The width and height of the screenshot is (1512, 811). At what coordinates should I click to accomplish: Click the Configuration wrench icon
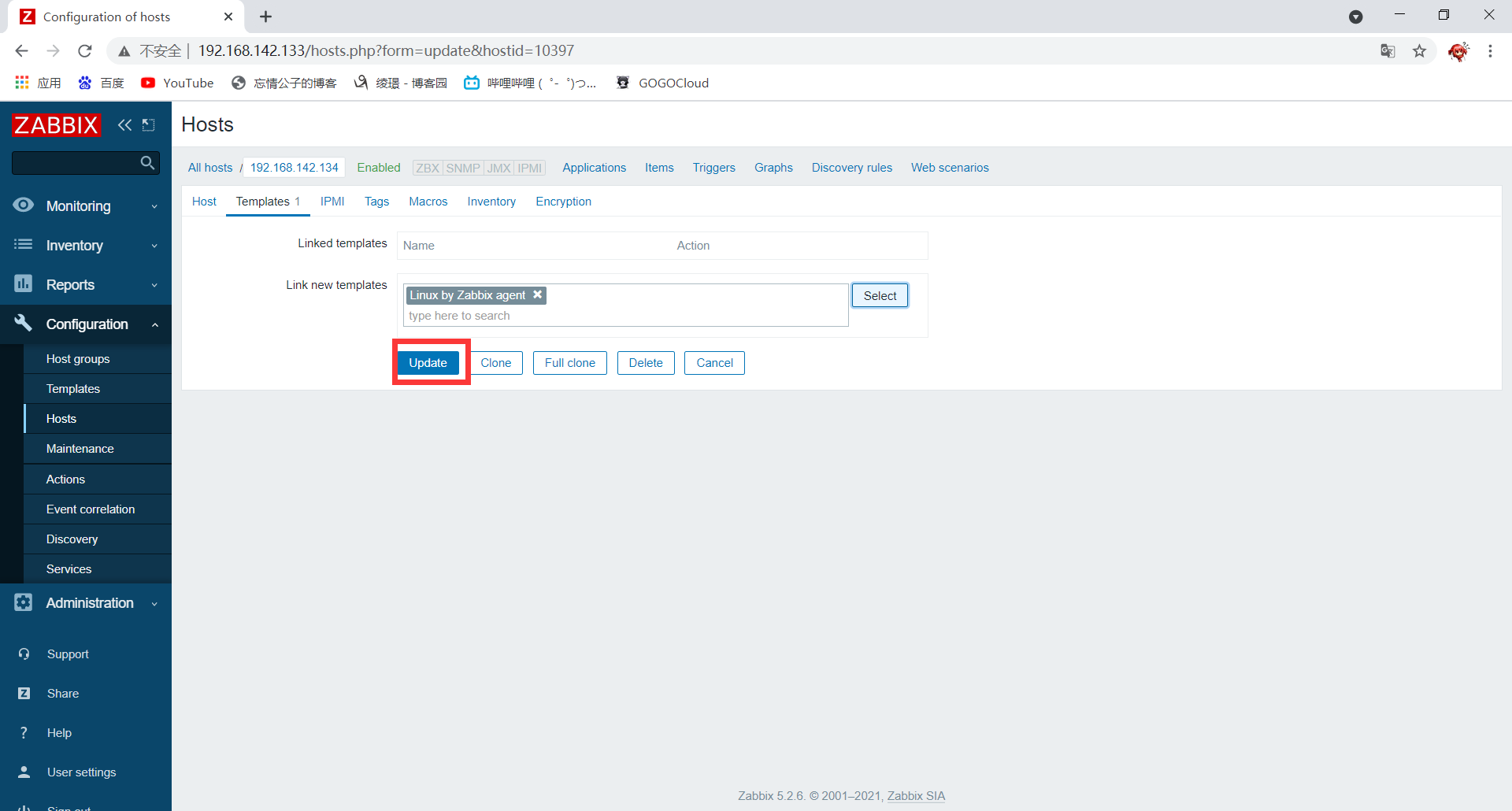pyautogui.click(x=24, y=323)
